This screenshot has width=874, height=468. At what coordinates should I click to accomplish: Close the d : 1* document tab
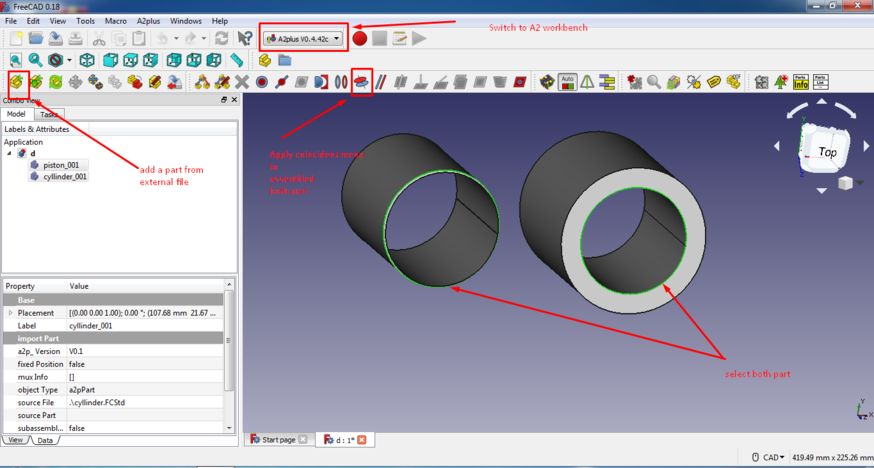(361, 440)
